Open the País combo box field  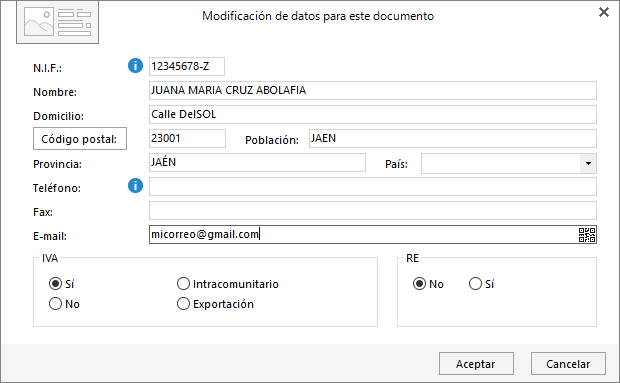point(509,164)
